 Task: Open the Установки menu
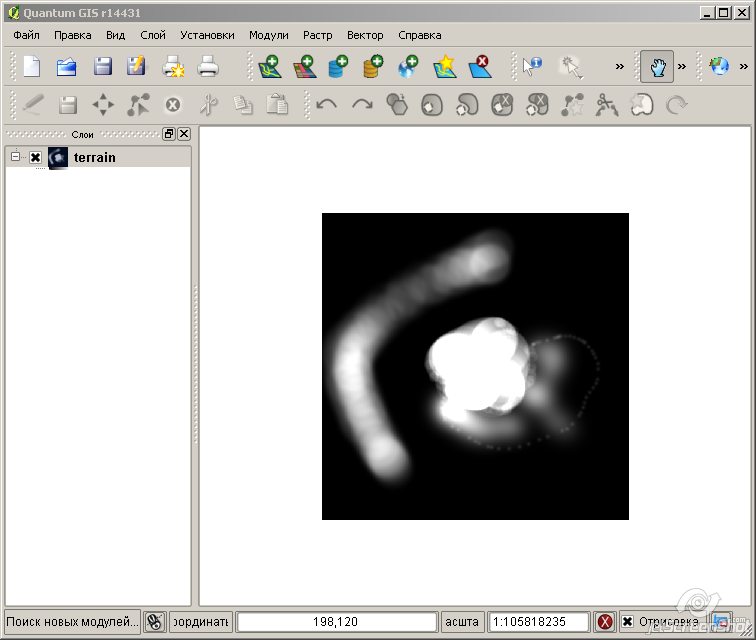[207, 35]
